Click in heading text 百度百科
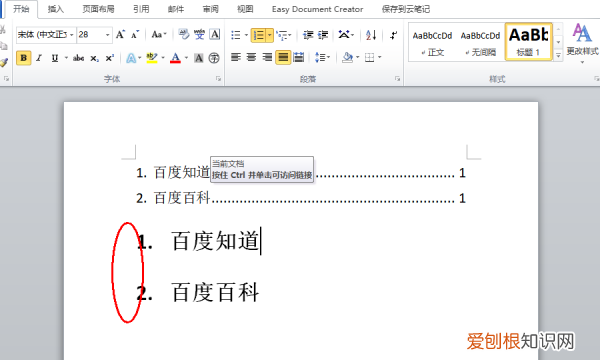 215,293
